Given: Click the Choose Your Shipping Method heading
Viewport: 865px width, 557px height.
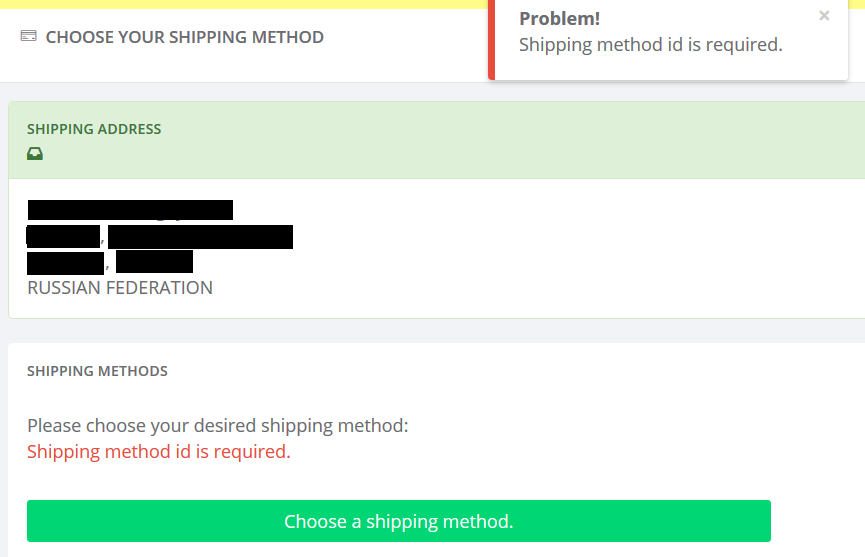Looking at the screenshot, I should [x=185, y=37].
